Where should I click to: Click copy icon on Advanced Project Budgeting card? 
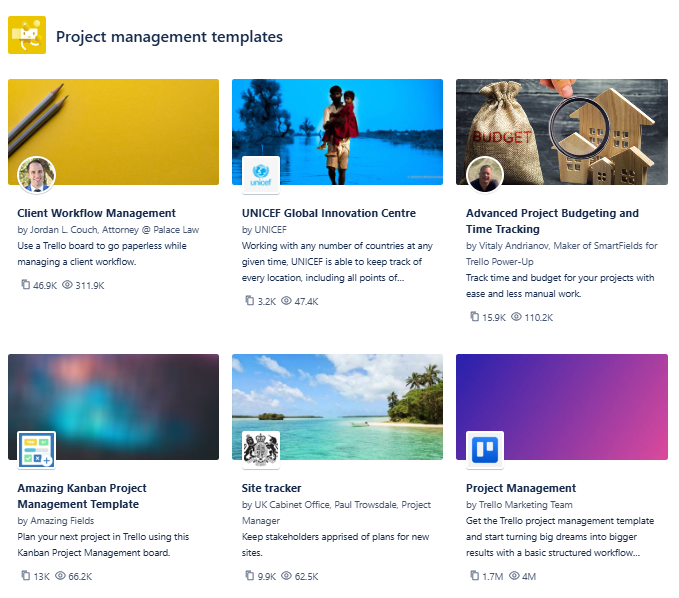click(x=475, y=317)
